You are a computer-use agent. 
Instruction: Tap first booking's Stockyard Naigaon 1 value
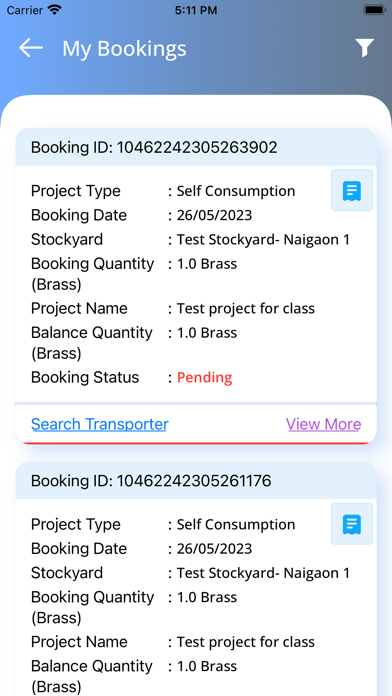tap(263, 240)
